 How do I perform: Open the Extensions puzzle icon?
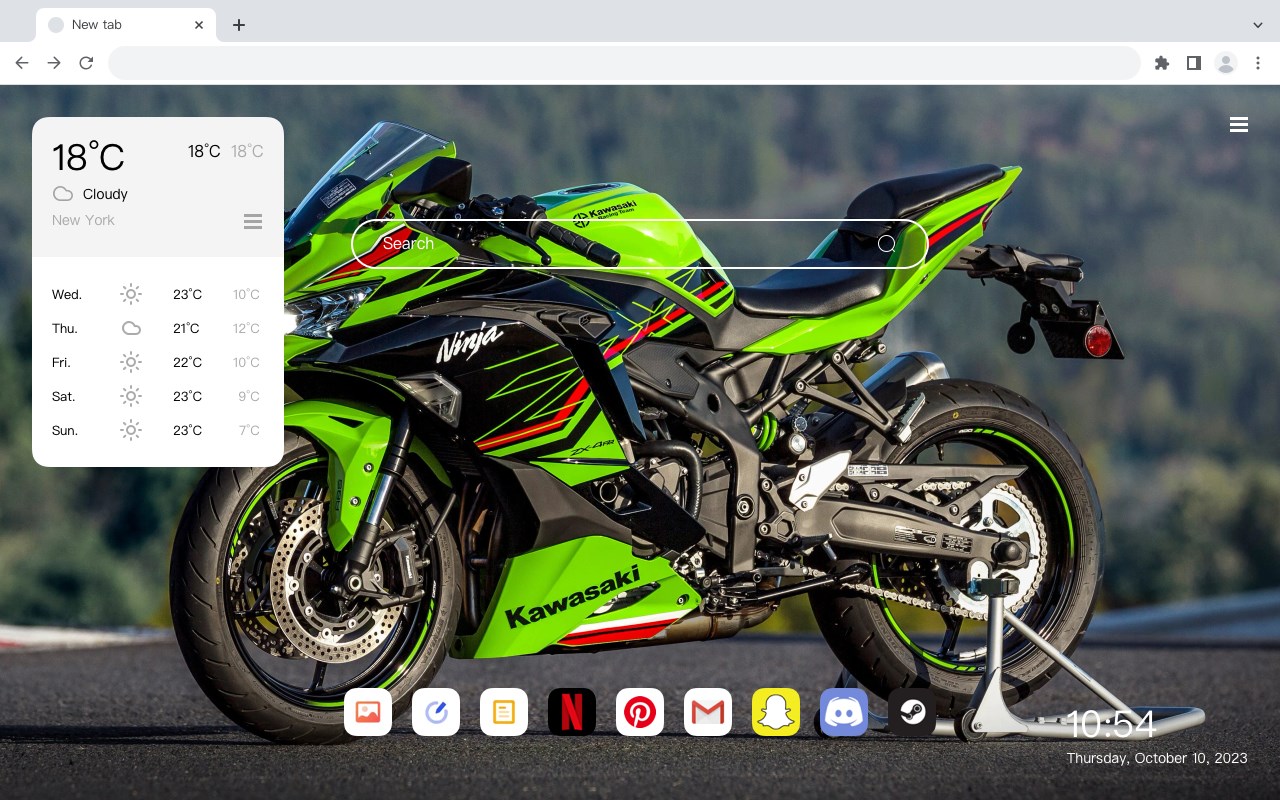1161,63
